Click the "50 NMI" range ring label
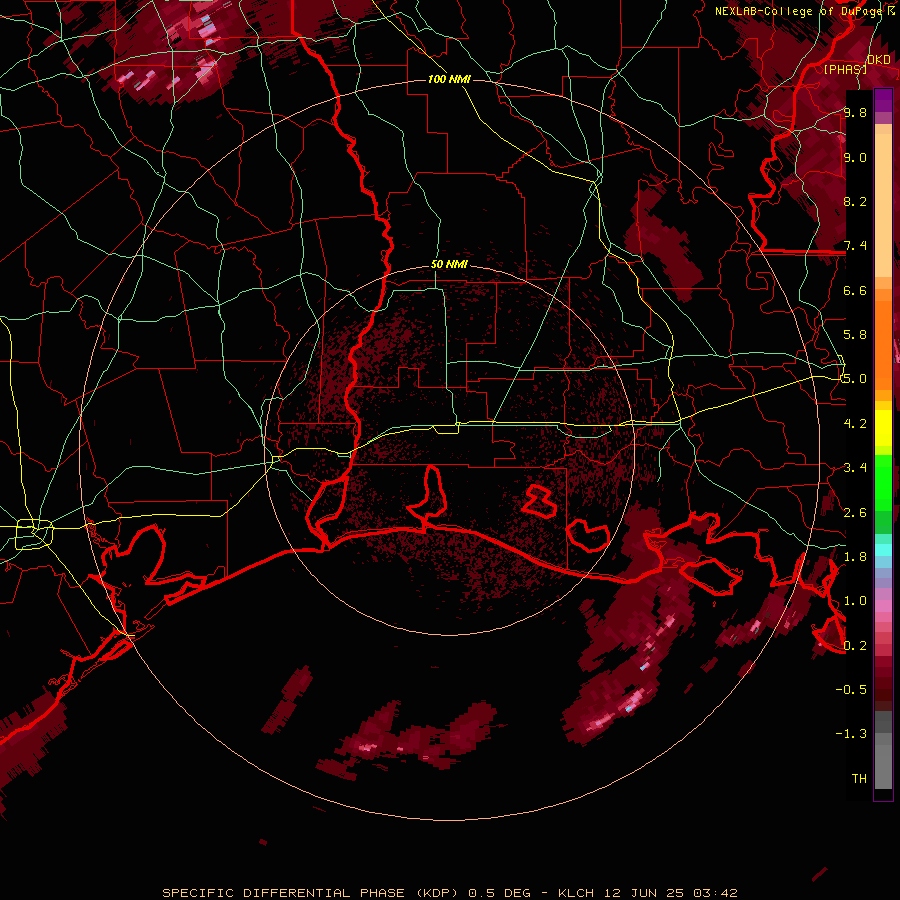Image resolution: width=900 pixels, height=900 pixels. 449,265
